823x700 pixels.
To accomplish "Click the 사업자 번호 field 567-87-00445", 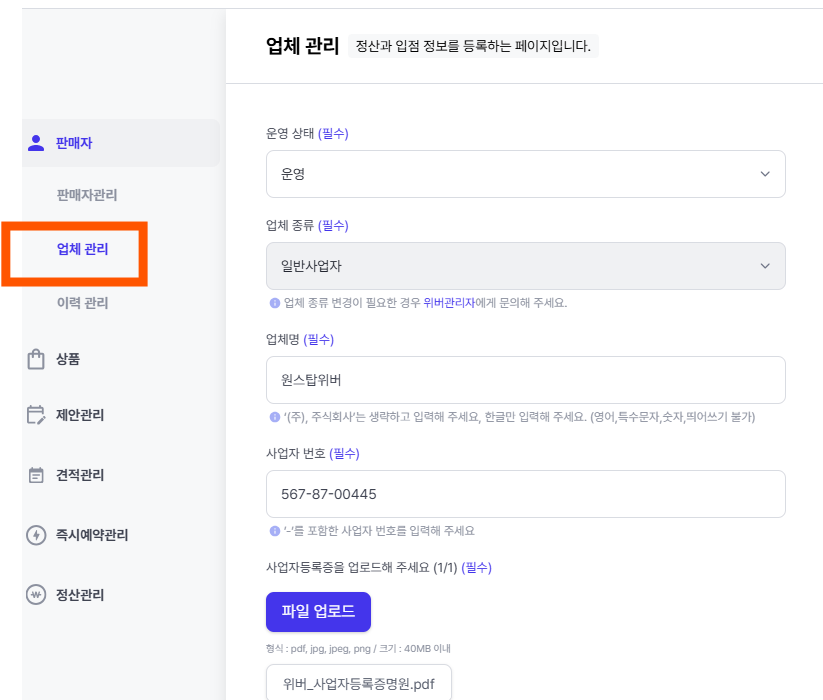I will click(x=525, y=494).
